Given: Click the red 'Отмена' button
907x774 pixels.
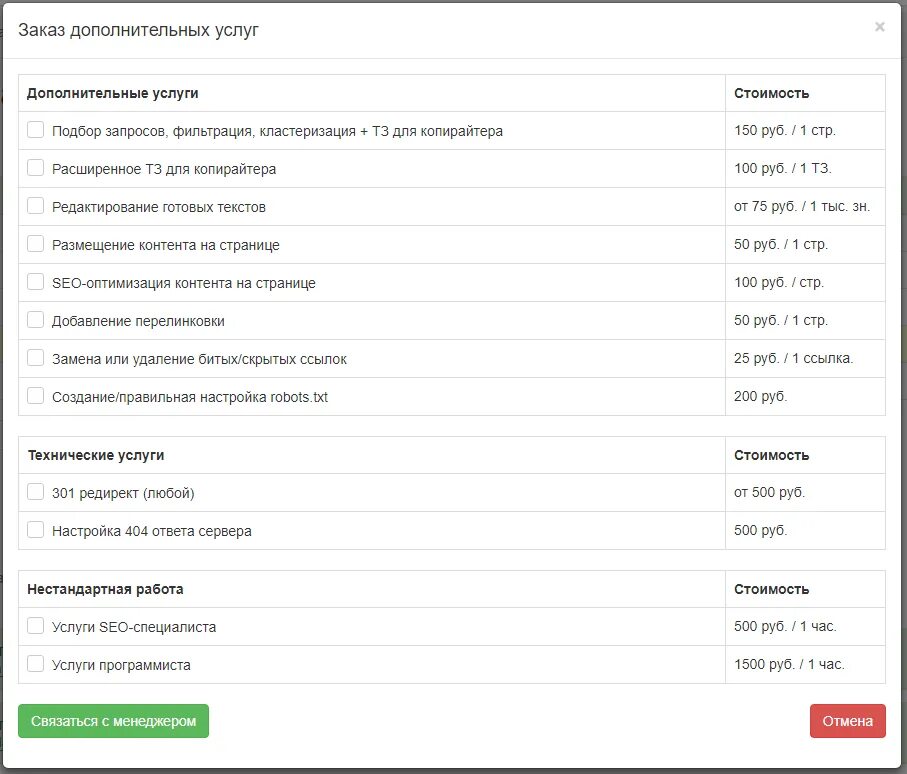Looking at the screenshot, I should point(847,721).
